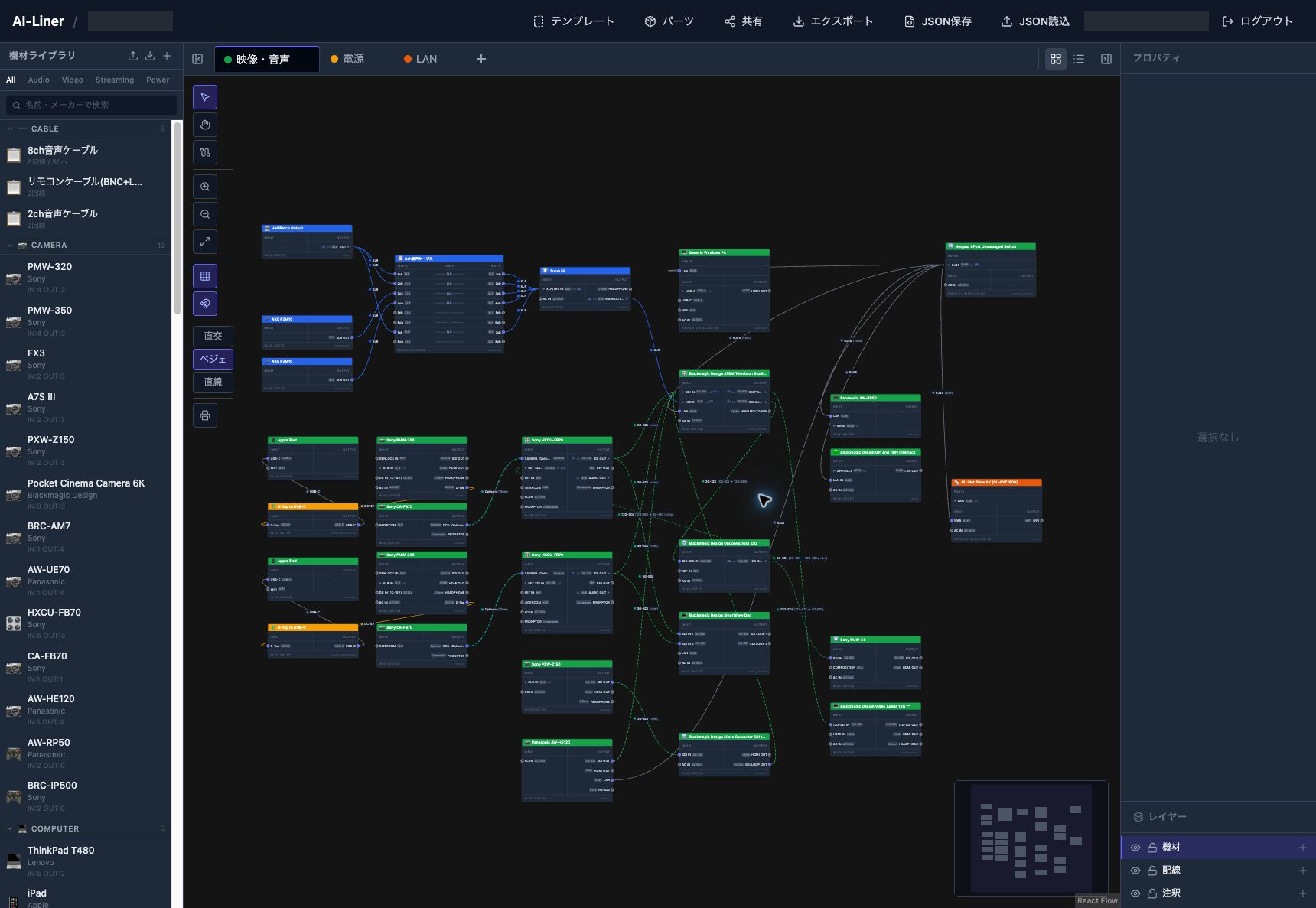Hide the 配線 layer

pyautogui.click(x=1135, y=871)
